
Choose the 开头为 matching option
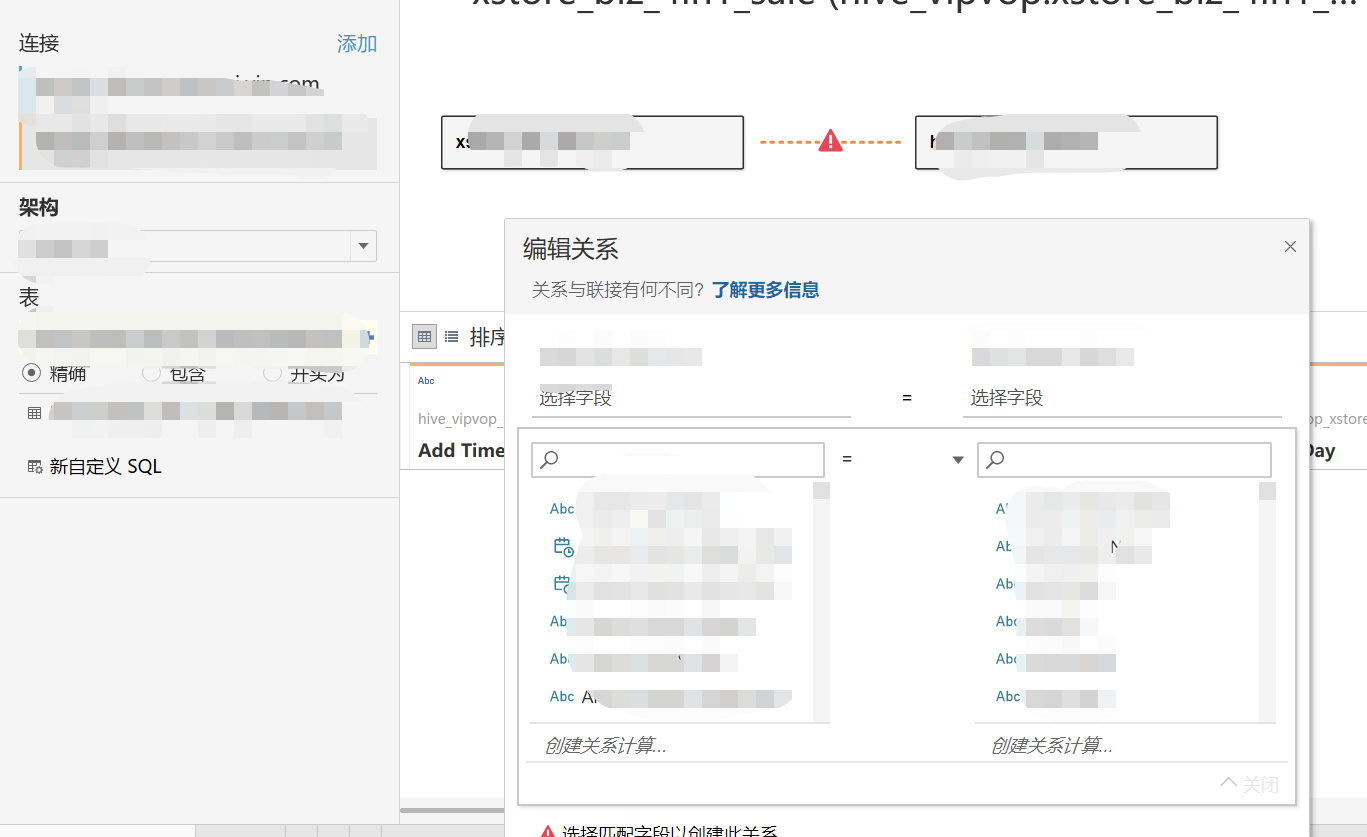(x=272, y=373)
